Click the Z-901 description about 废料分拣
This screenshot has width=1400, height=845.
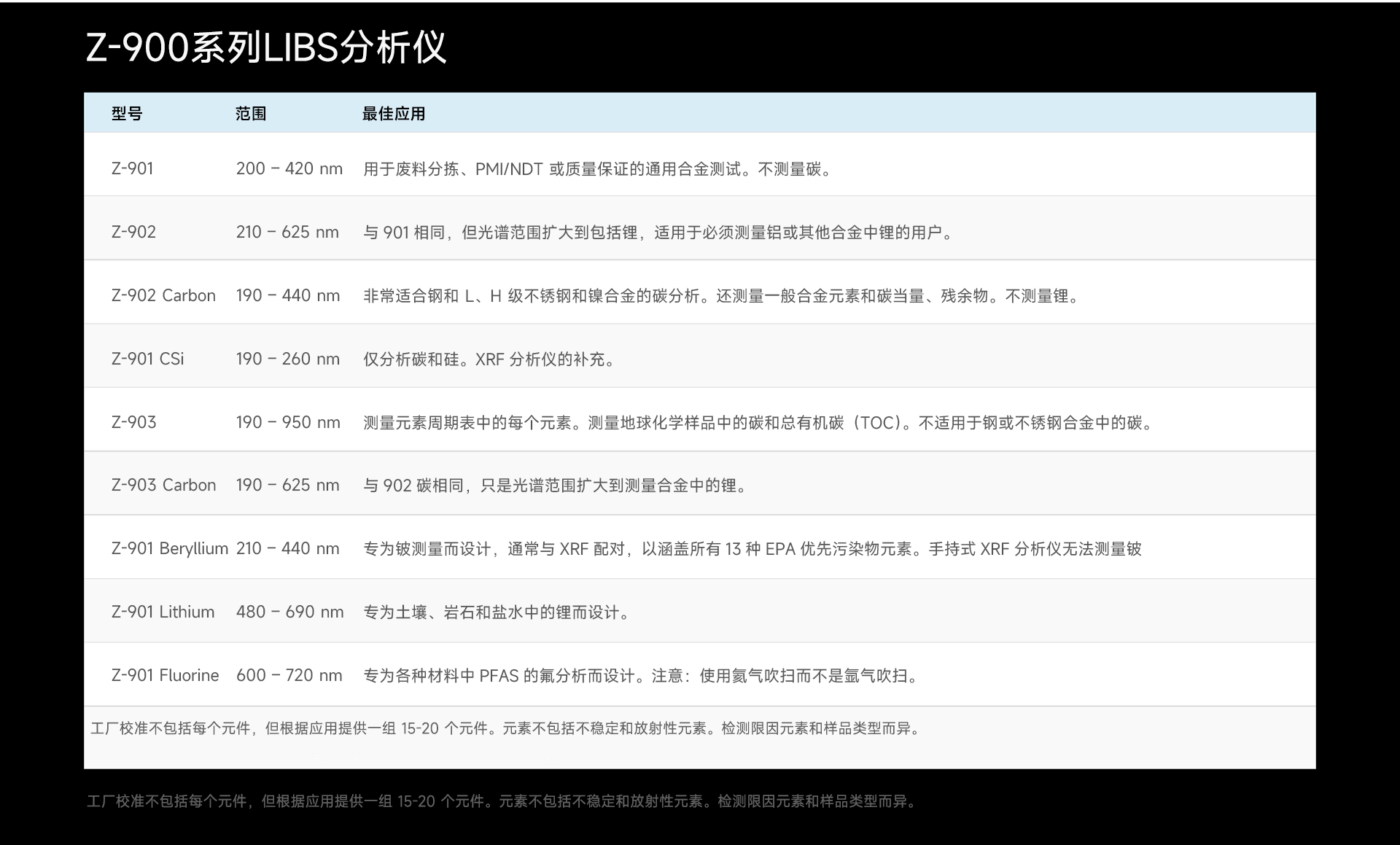[x=599, y=169]
